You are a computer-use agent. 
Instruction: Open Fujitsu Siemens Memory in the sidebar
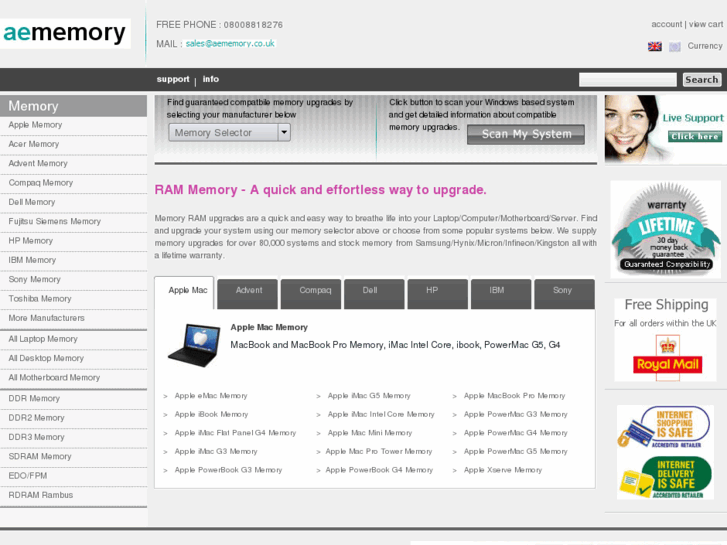click(x=55, y=222)
